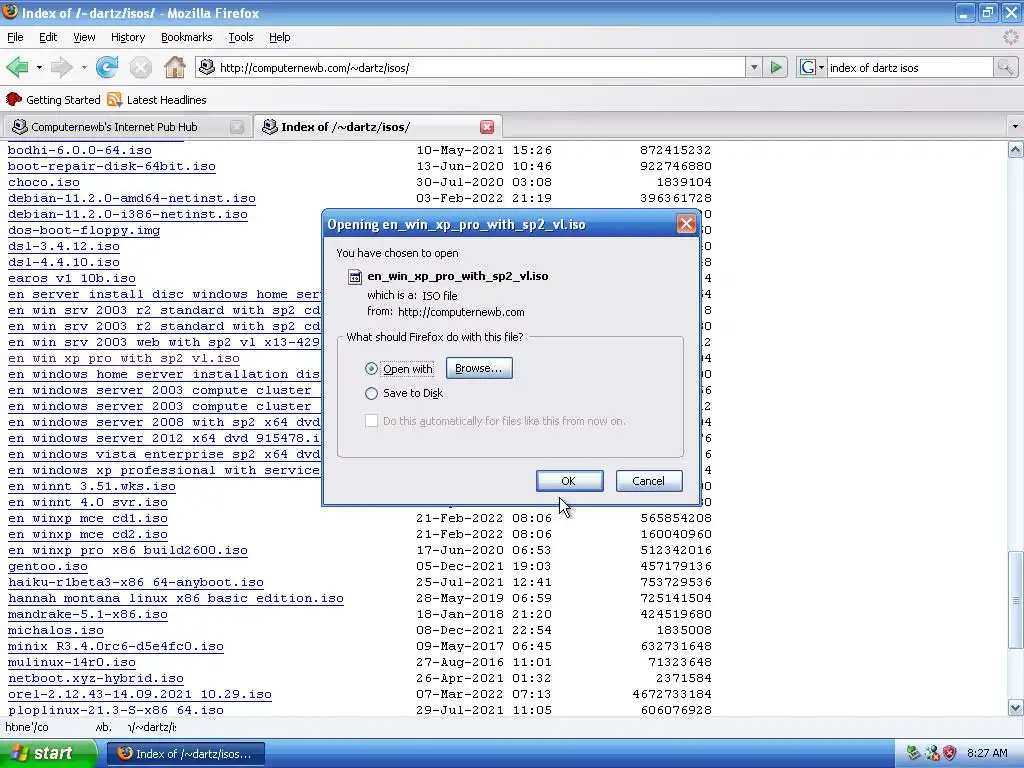
Task: Click the Firefox throbber activity icon
Action: coord(1010,37)
